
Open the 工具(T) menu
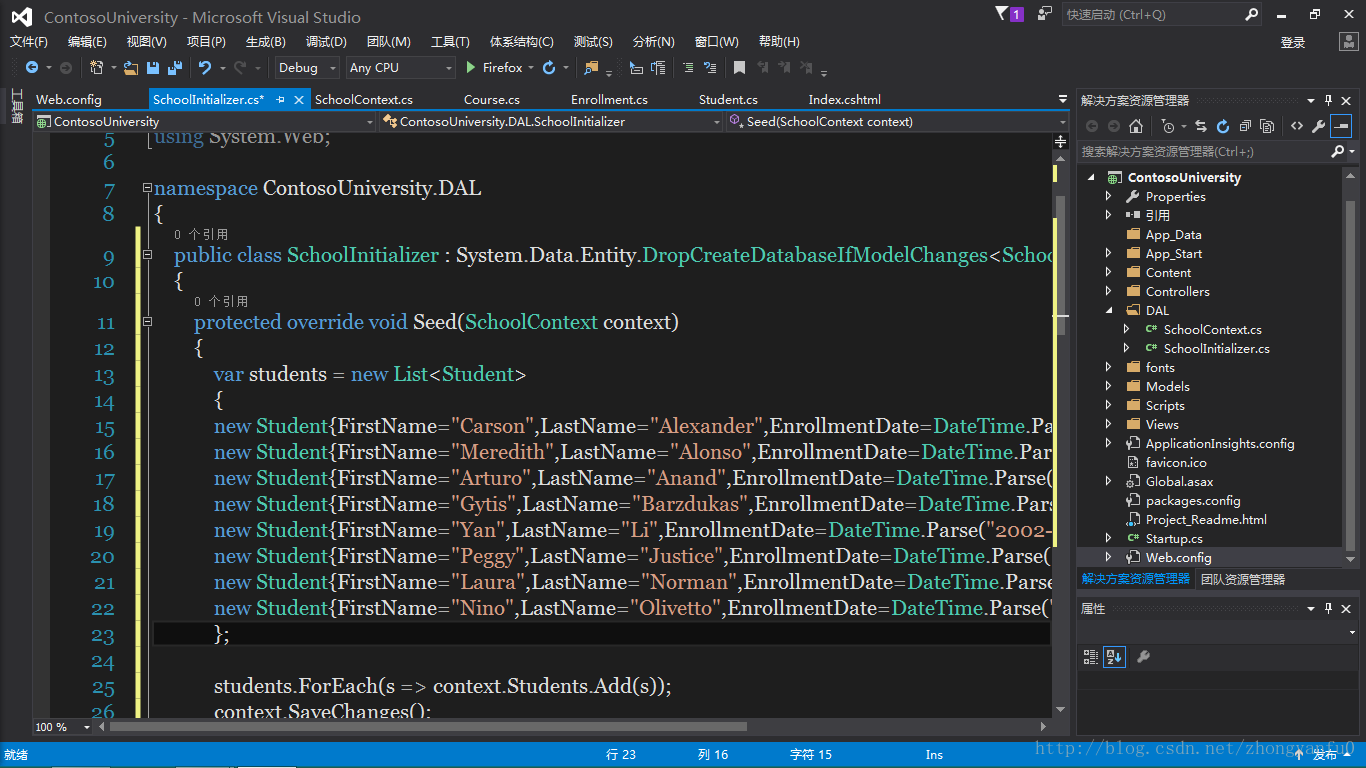(450, 41)
